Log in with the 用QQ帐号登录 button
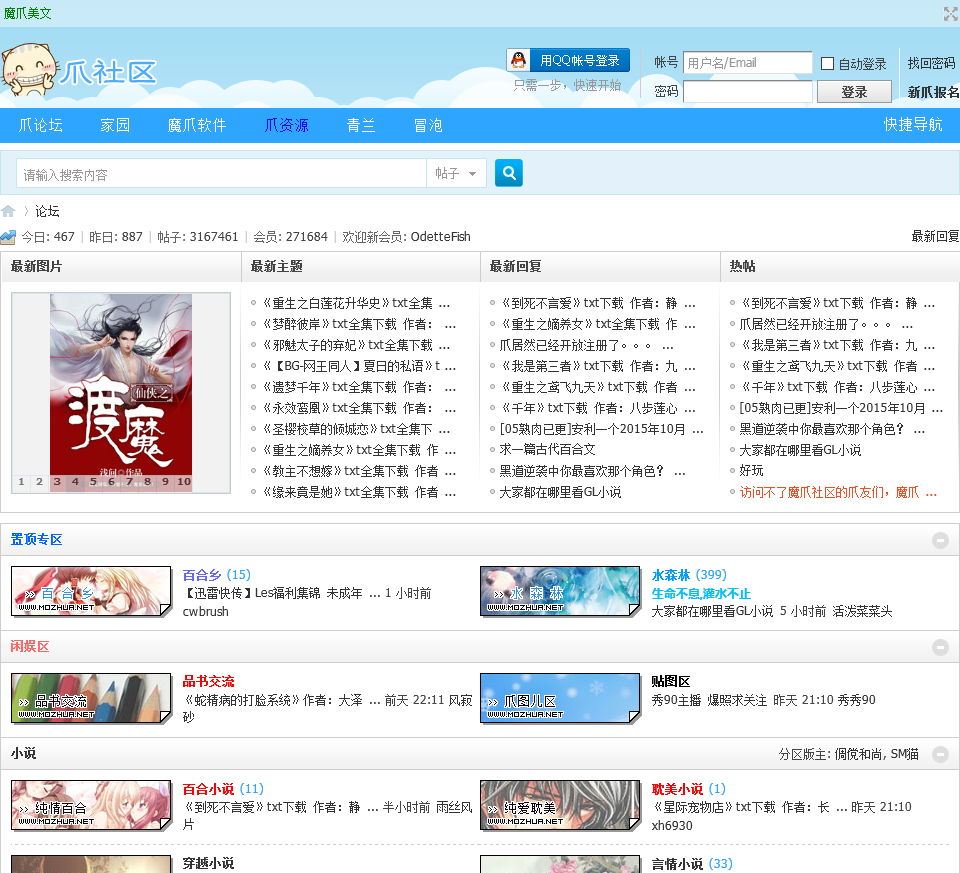Image resolution: width=960 pixels, height=873 pixels. (x=568, y=61)
